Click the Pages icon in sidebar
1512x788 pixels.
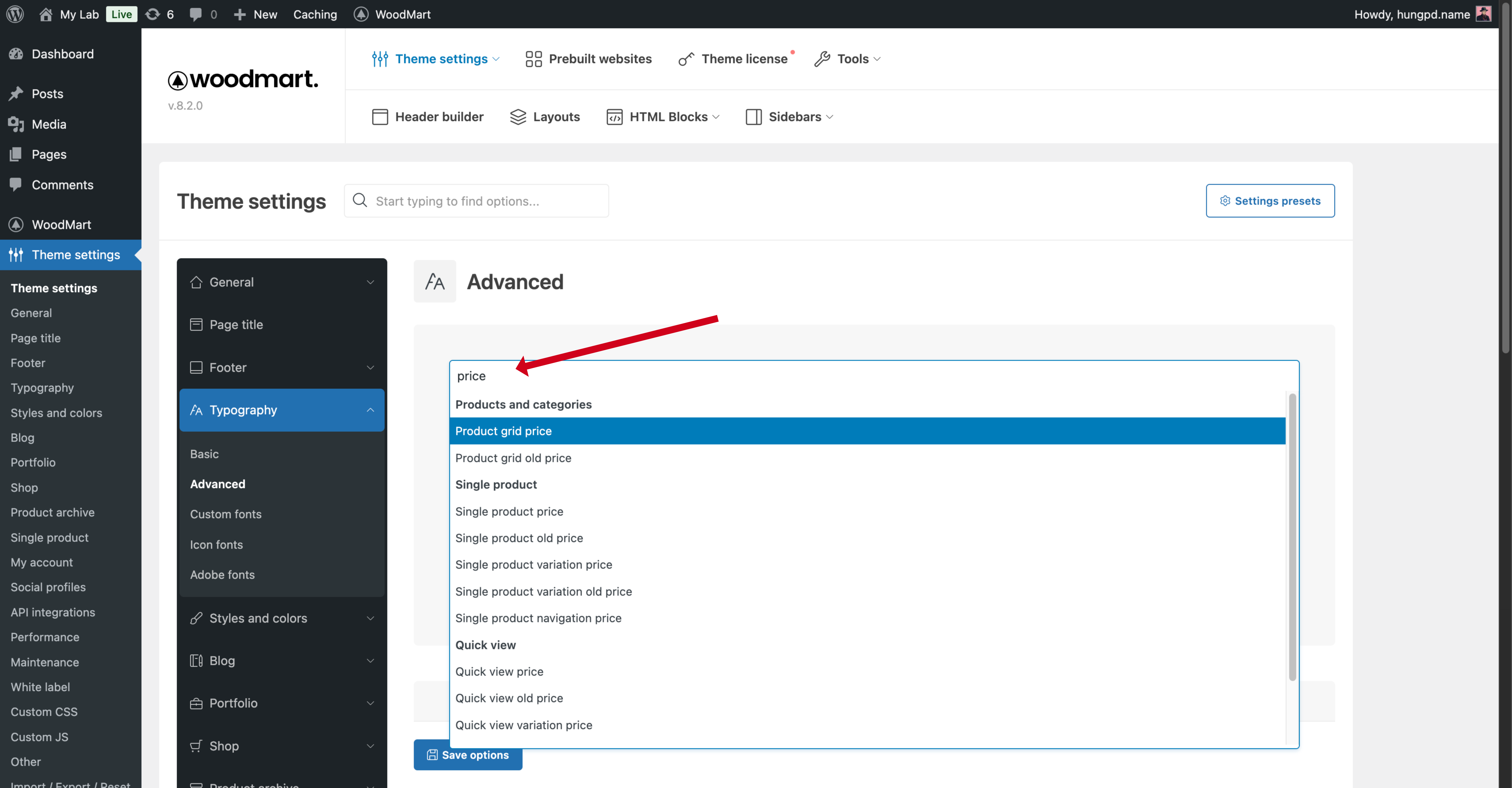(x=16, y=154)
